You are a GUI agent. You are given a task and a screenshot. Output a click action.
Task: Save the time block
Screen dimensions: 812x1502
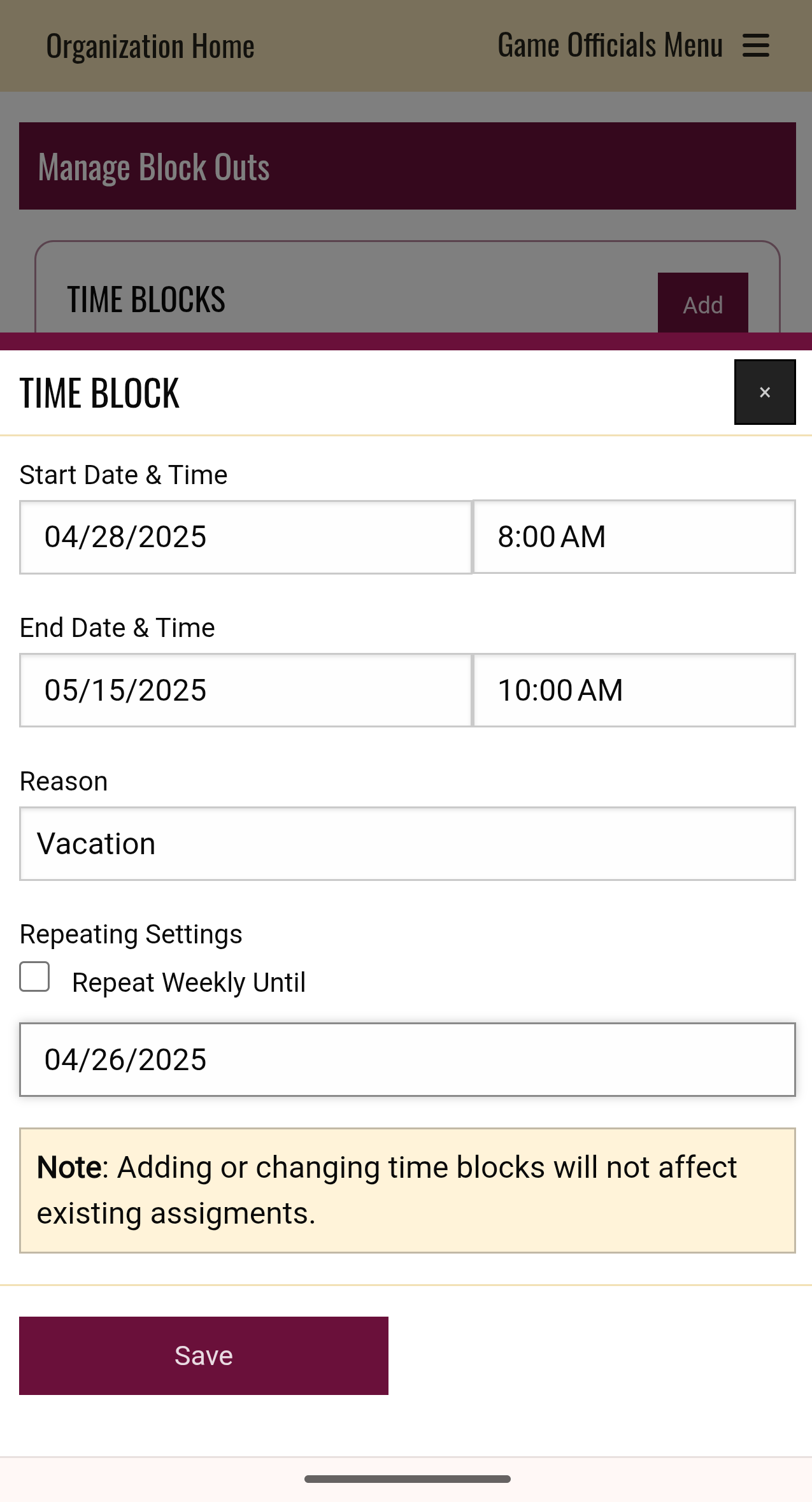(x=204, y=1355)
